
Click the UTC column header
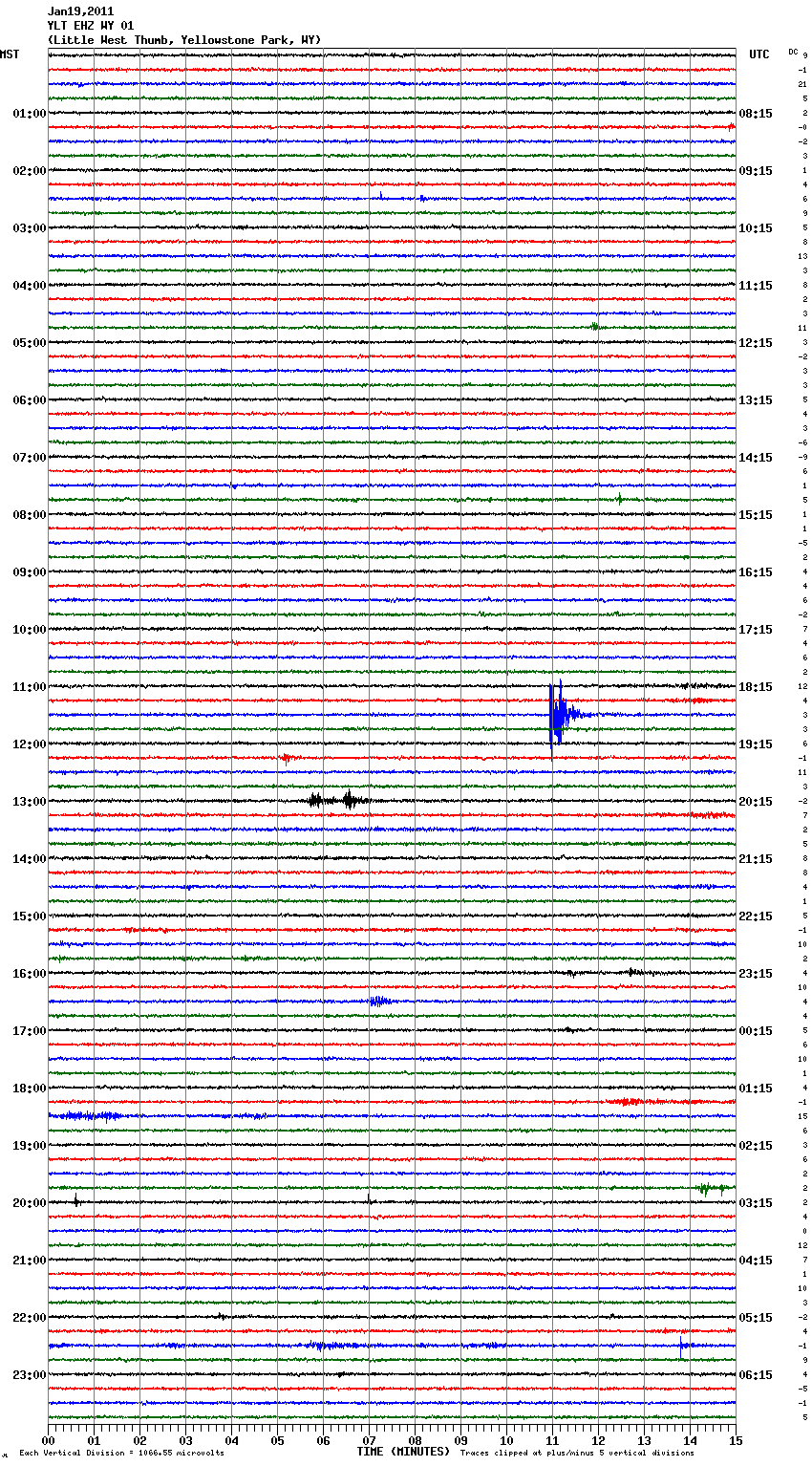(759, 54)
